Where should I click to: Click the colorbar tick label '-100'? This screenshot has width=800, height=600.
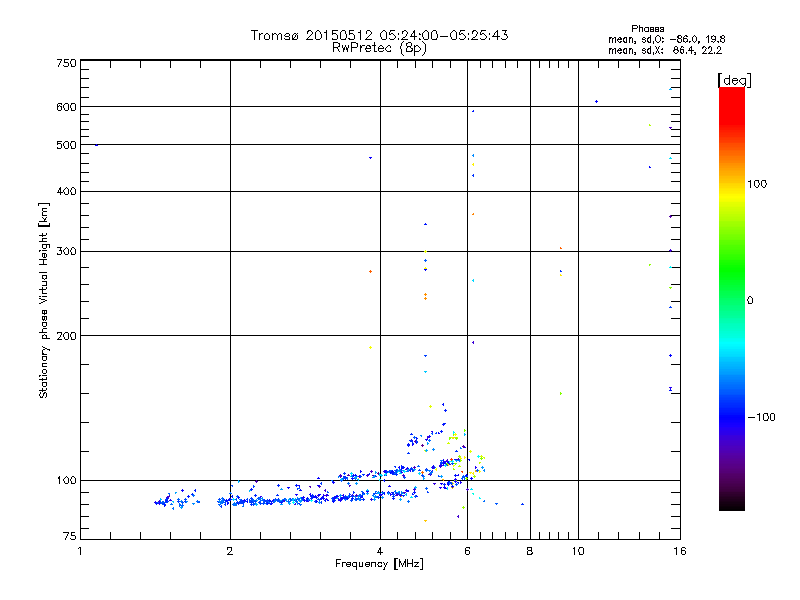[761, 417]
